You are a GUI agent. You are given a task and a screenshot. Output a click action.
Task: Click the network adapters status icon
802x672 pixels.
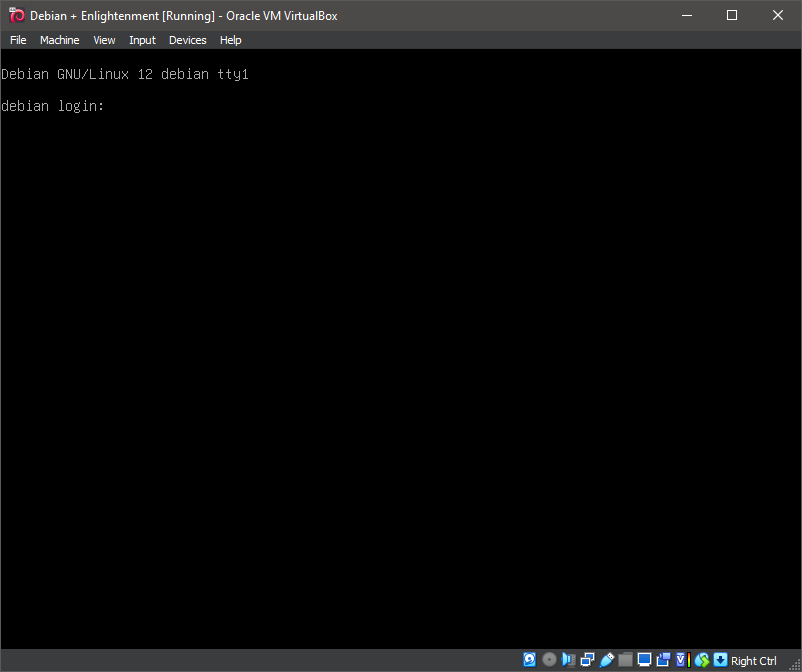pyautogui.click(x=587, y=660)
